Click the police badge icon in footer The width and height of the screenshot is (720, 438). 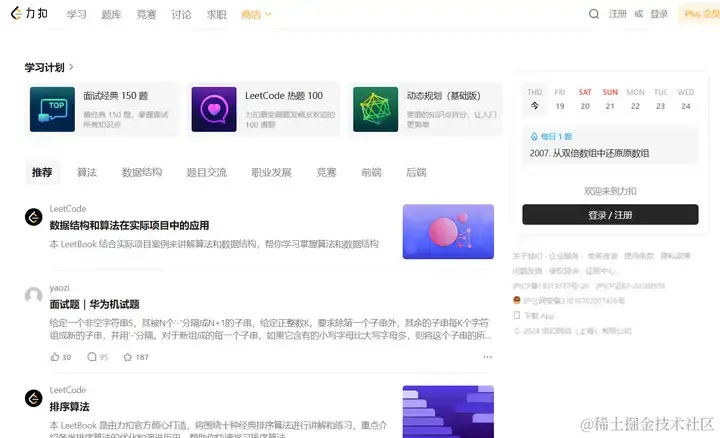pos(517,300)
